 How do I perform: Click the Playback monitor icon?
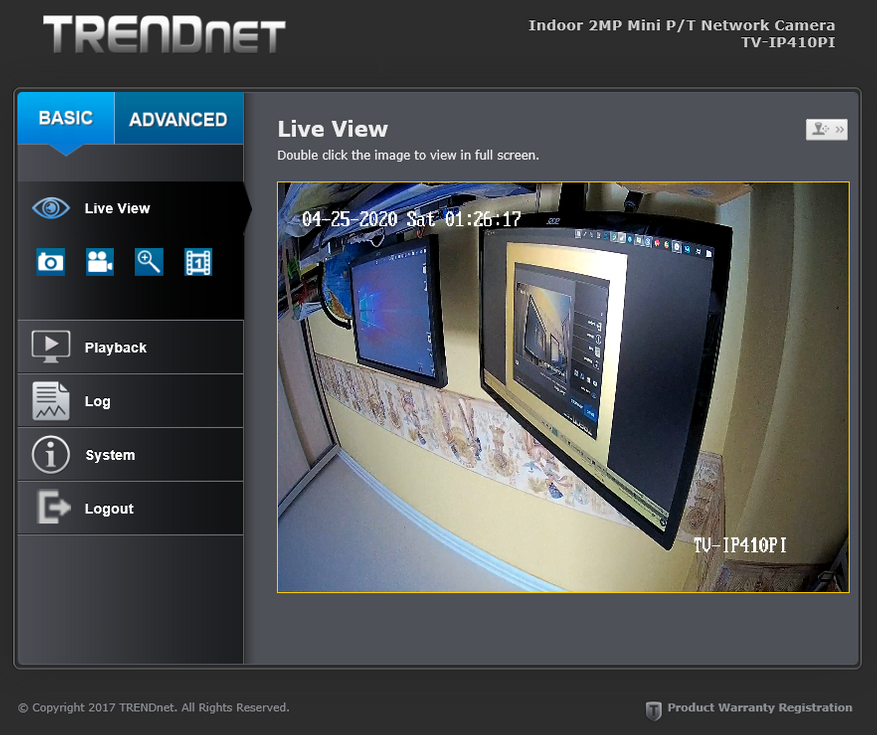(x=51, y=347)
